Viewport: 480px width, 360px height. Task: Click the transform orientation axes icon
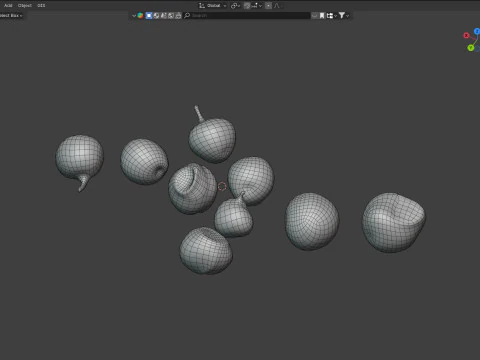[x=202, y=5]
